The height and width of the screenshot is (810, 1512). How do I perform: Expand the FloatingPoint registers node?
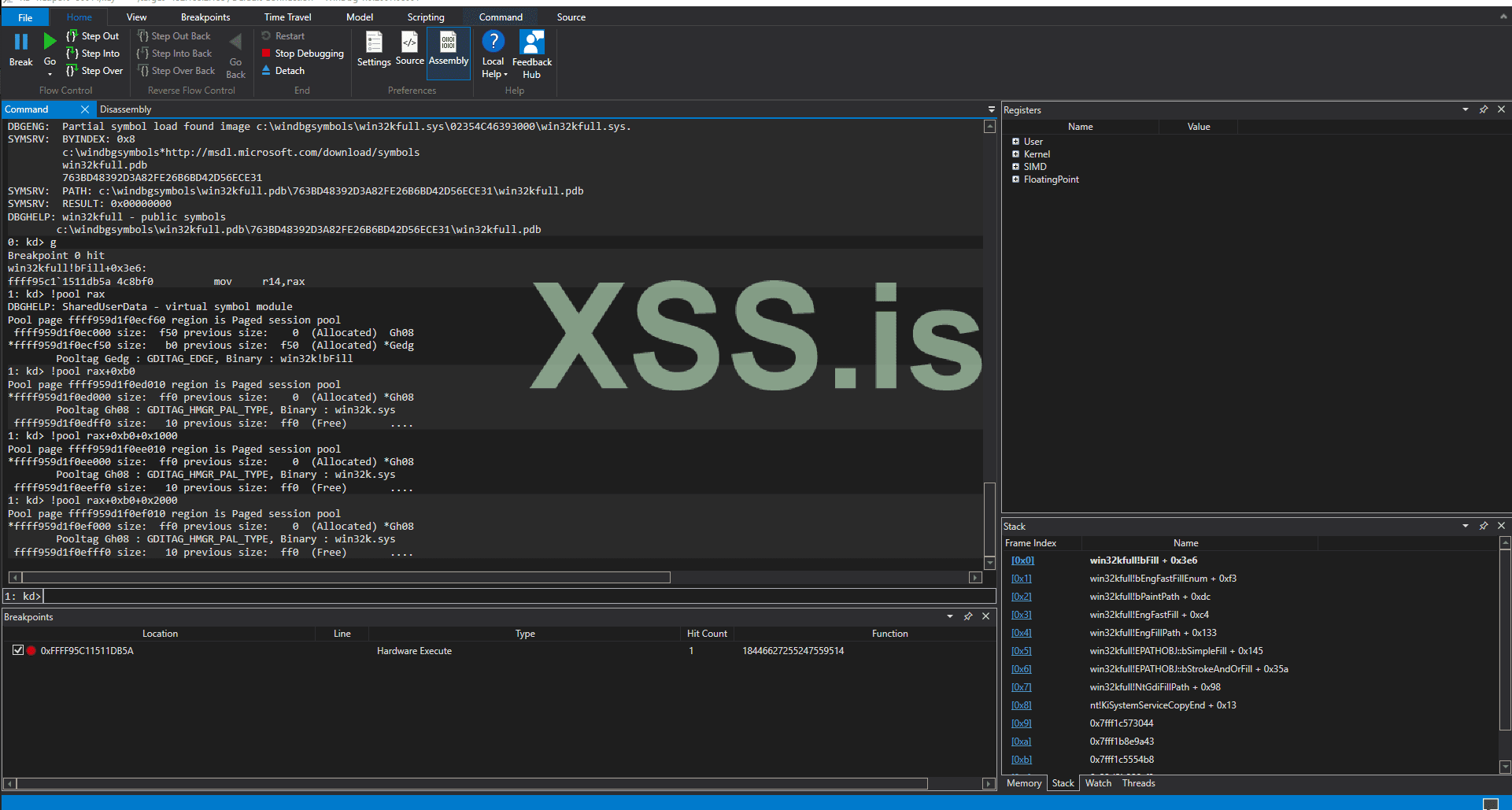pos(1015,179)
